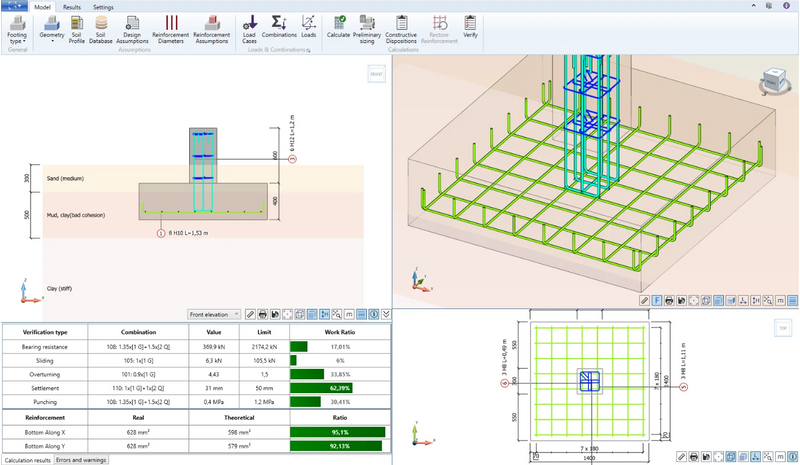This screenshot has height=465, width=800.
Task: Click the 3D orientation view cube
Action: pyautogui.click(x=776, y=82)
